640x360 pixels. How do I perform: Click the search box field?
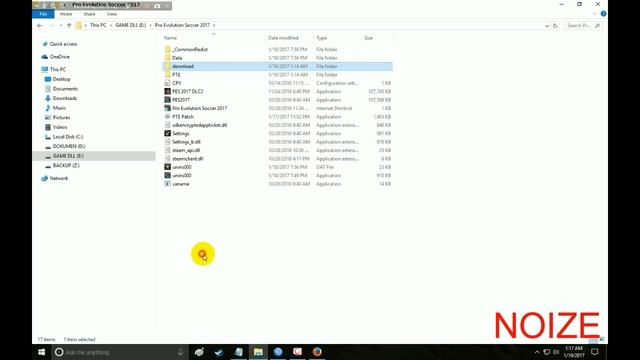click(x=583, y=26)
